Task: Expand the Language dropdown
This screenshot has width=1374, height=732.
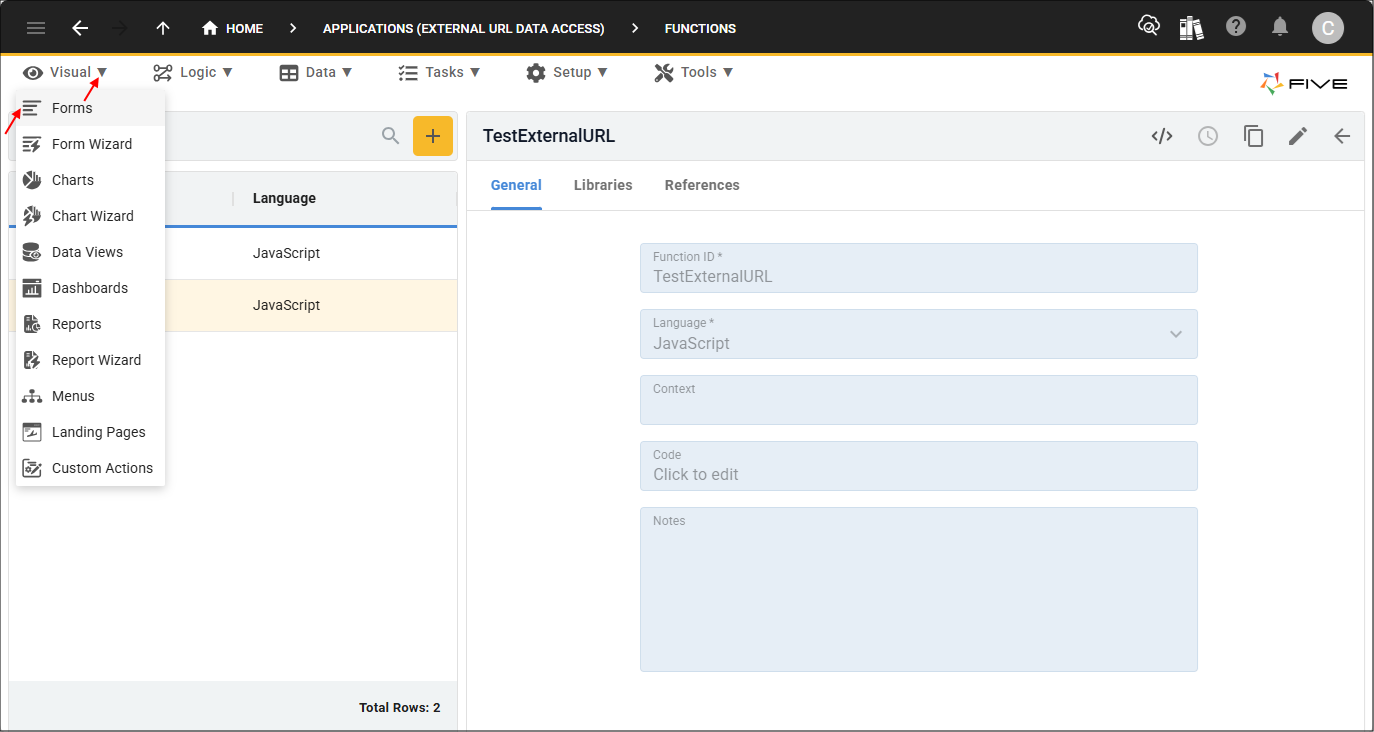Action: tap(1175, 334)
